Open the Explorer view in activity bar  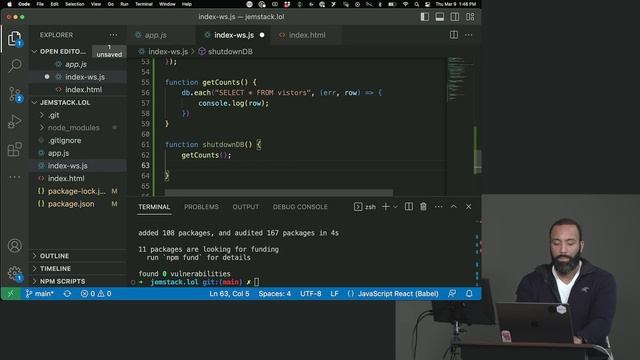[15, 39]
